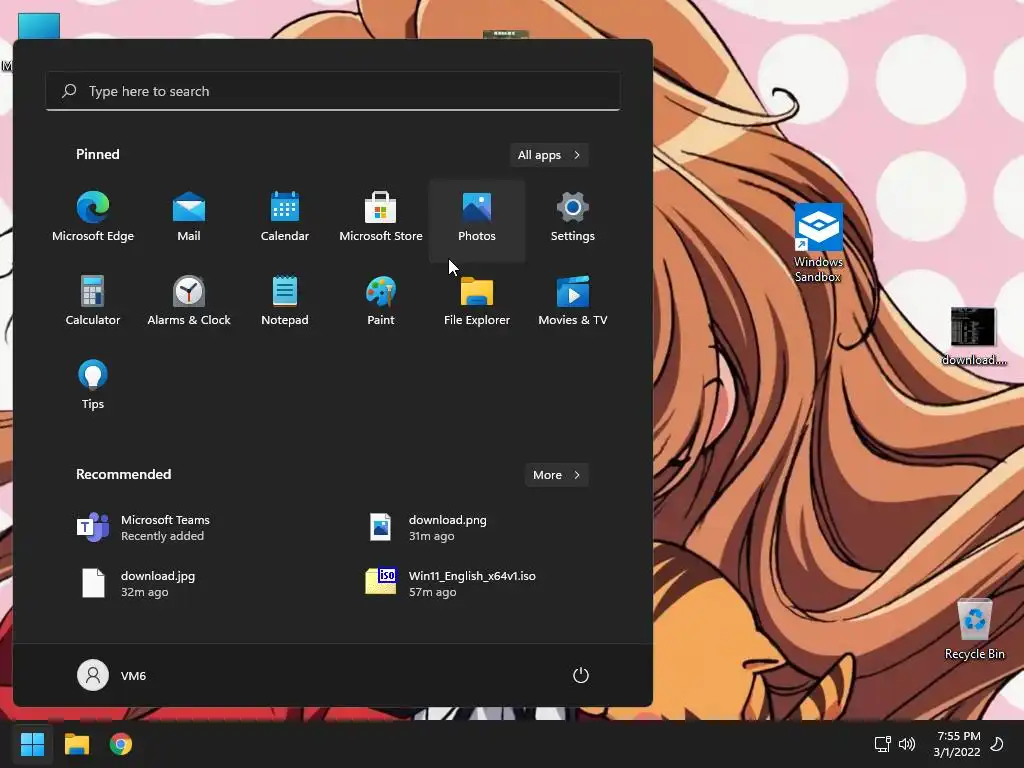Open Google Chrome on the taskbar
Image resolution: width=1024 pixels, height=768 pixels.
tap(121, 744)
